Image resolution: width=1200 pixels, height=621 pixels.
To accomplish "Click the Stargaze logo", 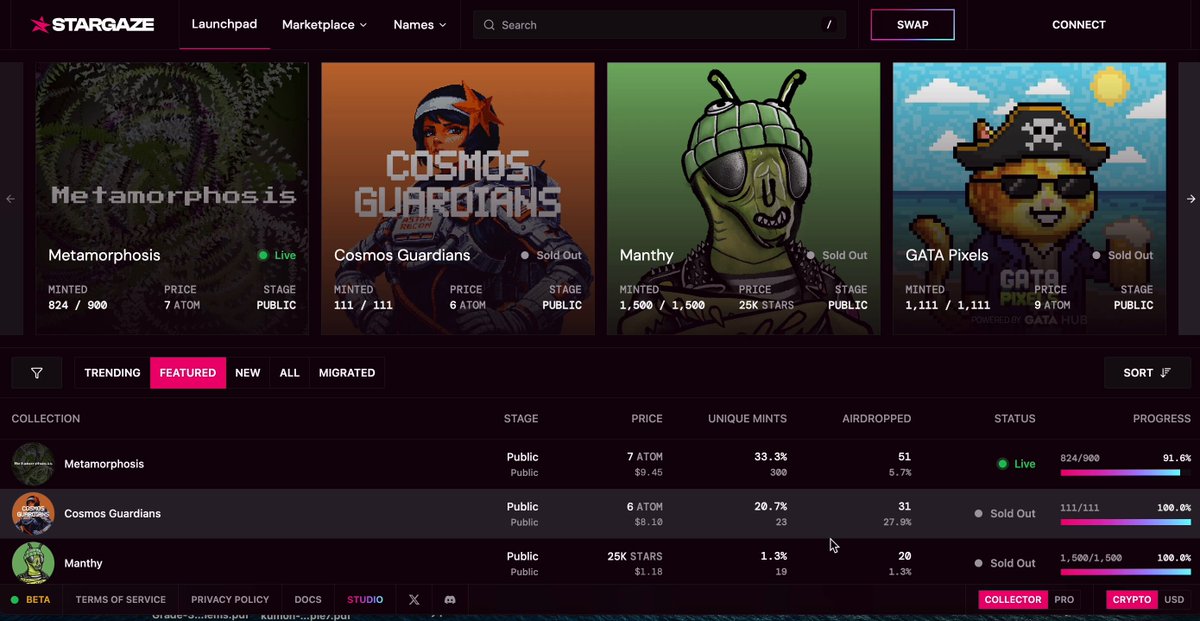I will (x=92, y=24).
